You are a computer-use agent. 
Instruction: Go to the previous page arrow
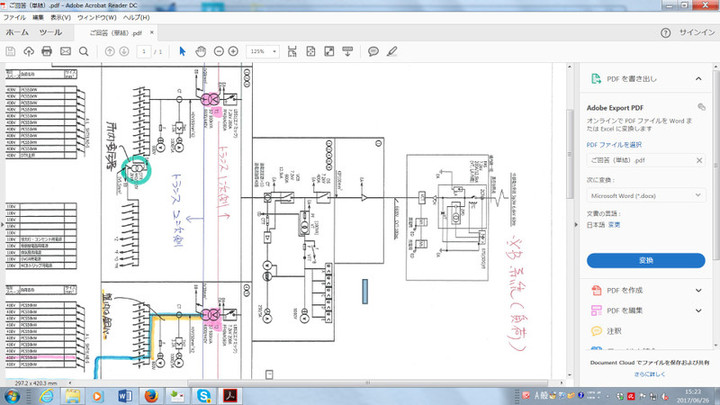coord(110,51)
